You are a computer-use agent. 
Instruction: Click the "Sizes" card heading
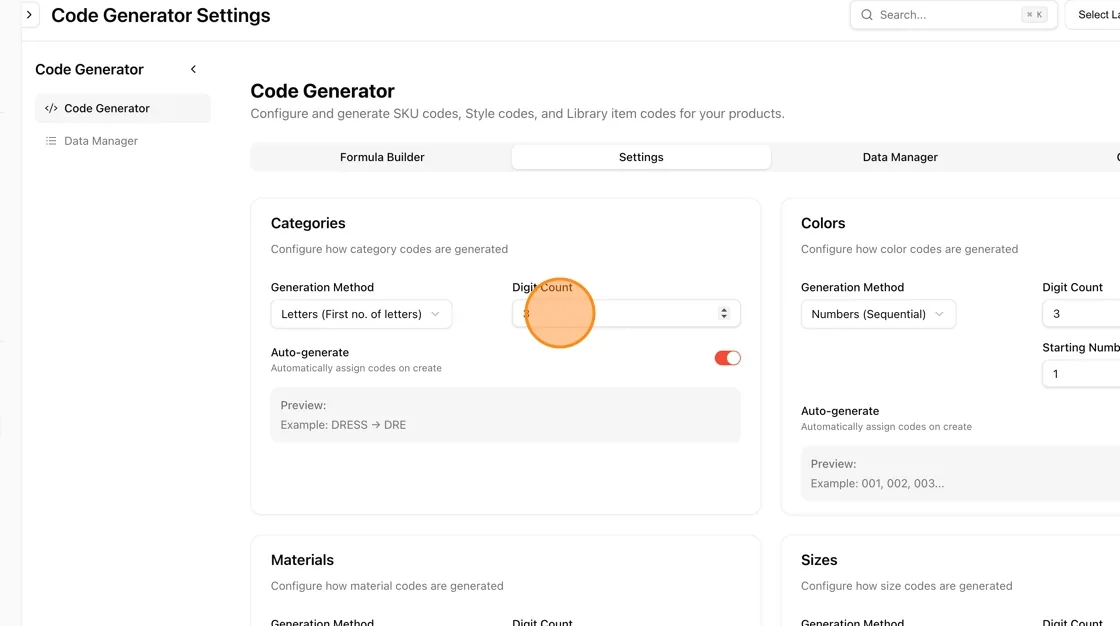[819, 560]
